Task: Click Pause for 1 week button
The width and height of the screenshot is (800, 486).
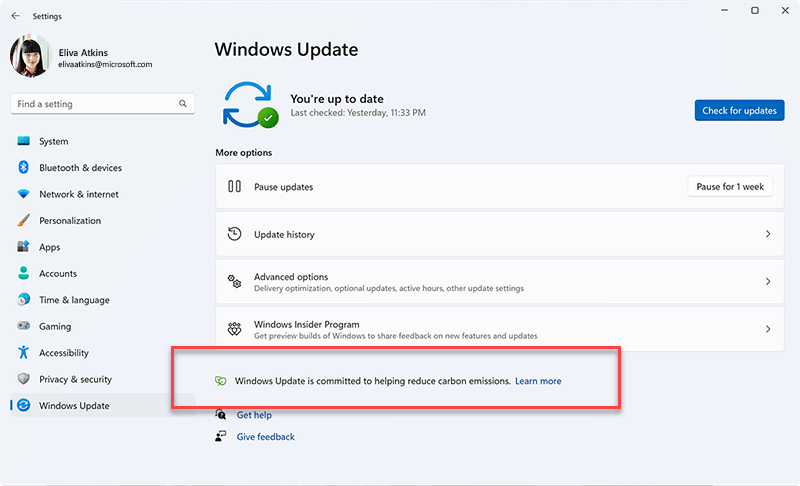Action: [730, 187]
